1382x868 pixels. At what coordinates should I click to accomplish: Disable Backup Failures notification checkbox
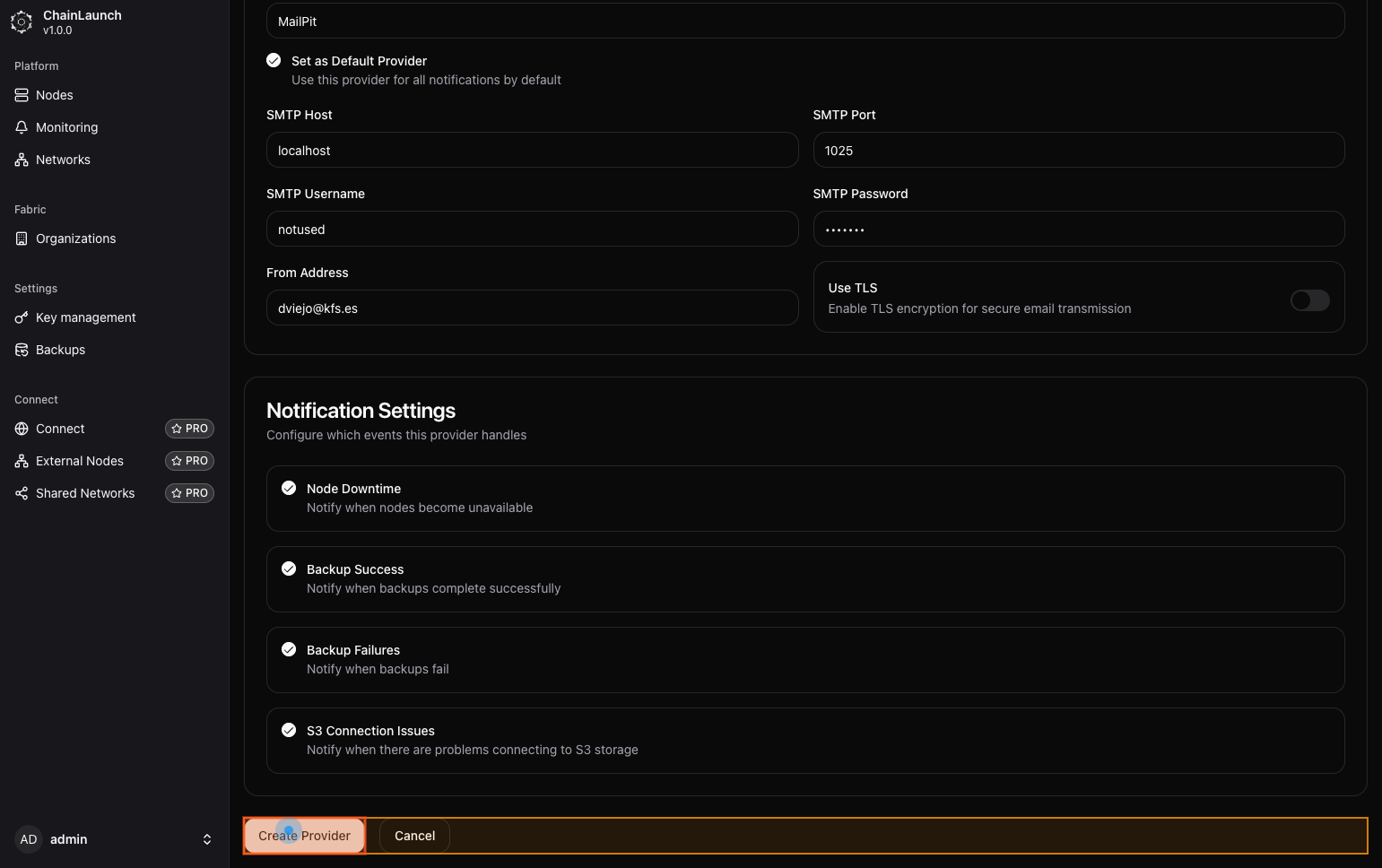tap(289, 649)
